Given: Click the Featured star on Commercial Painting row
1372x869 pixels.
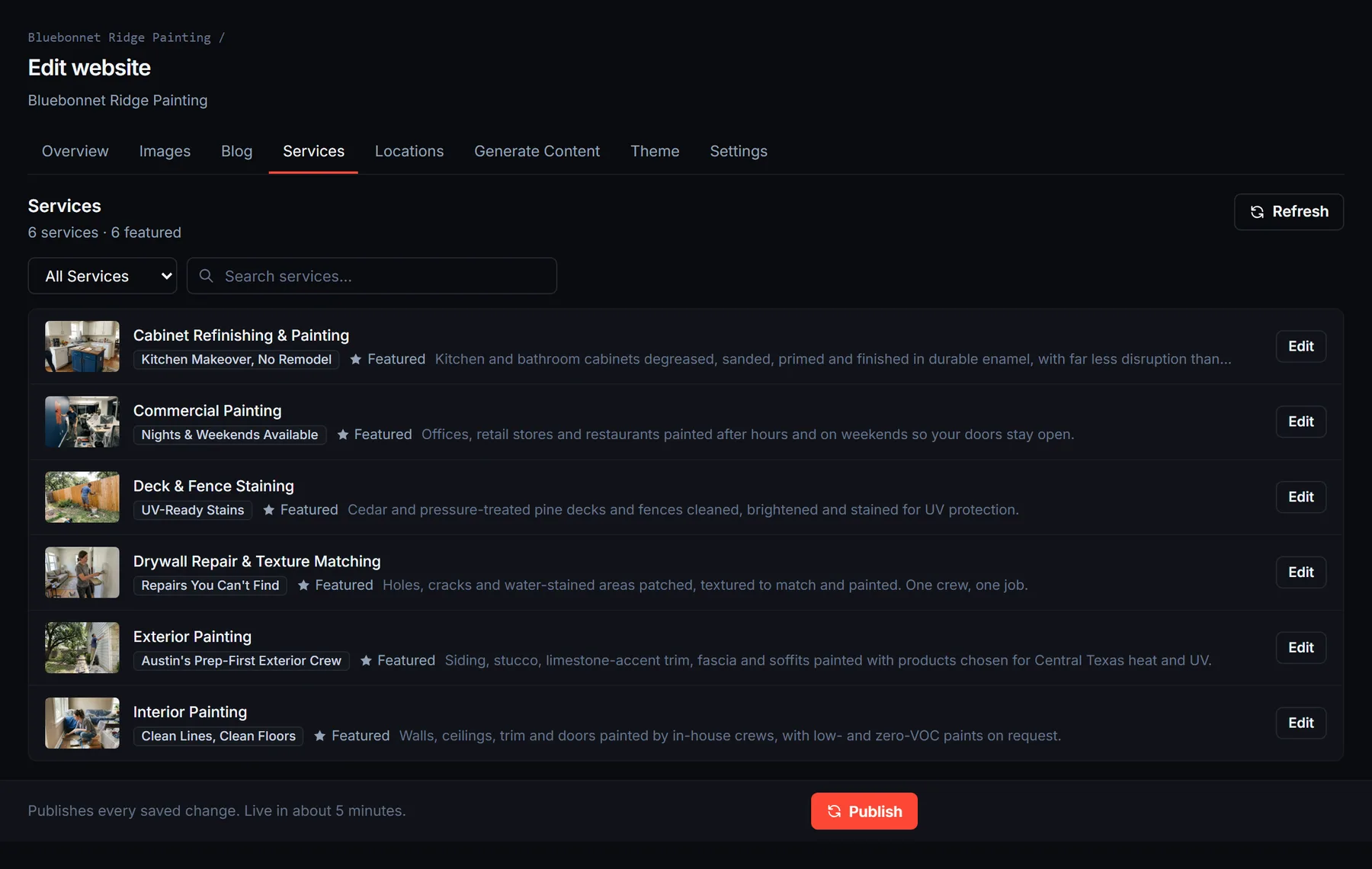Looking at the screenshot, I should pos(343,434).
